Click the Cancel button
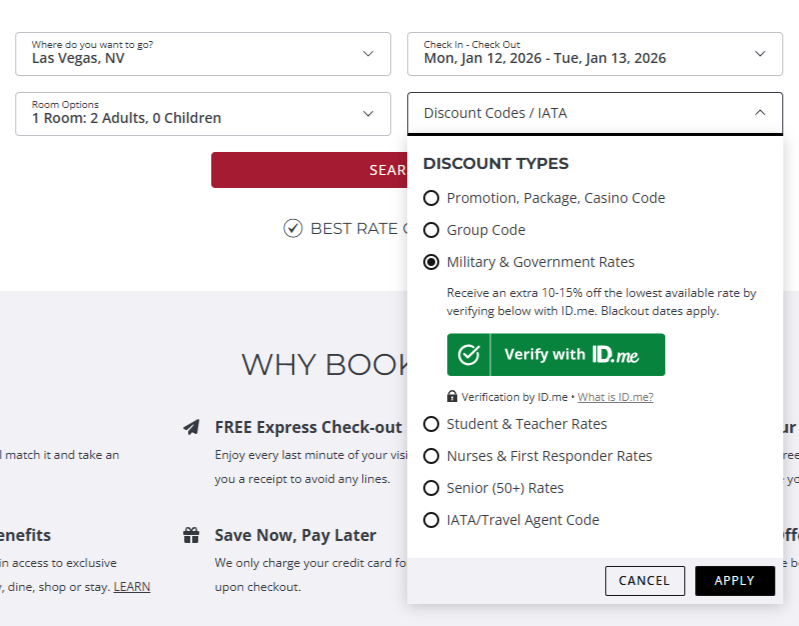The height and width of the screenshot is (626, 799). pyautogui.click(x=644, y=581)
